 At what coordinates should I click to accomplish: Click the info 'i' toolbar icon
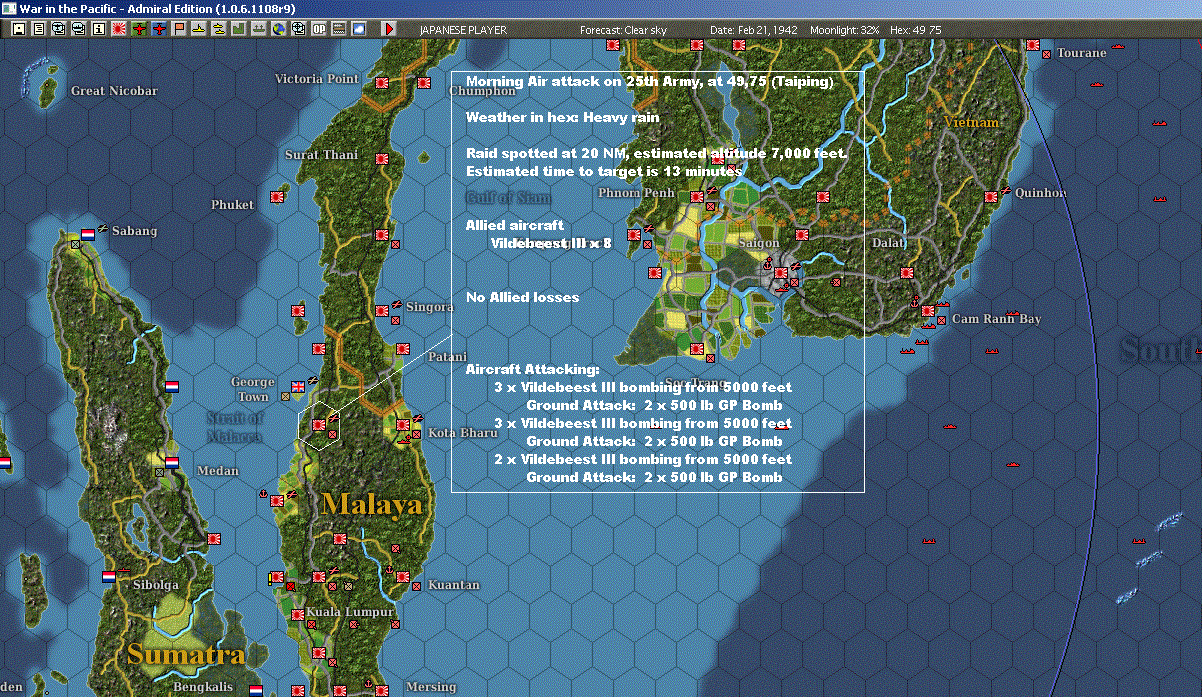(x=98, y=29)
